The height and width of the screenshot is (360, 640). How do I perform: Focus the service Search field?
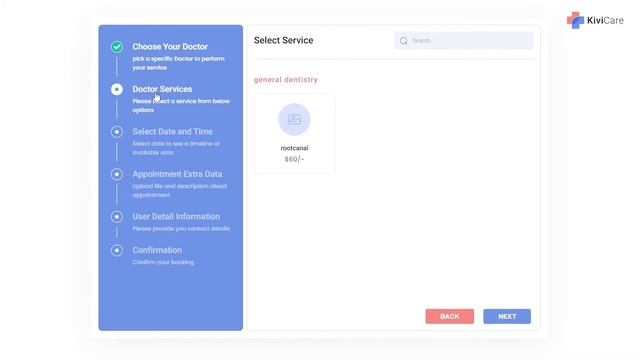click(463, 40)
